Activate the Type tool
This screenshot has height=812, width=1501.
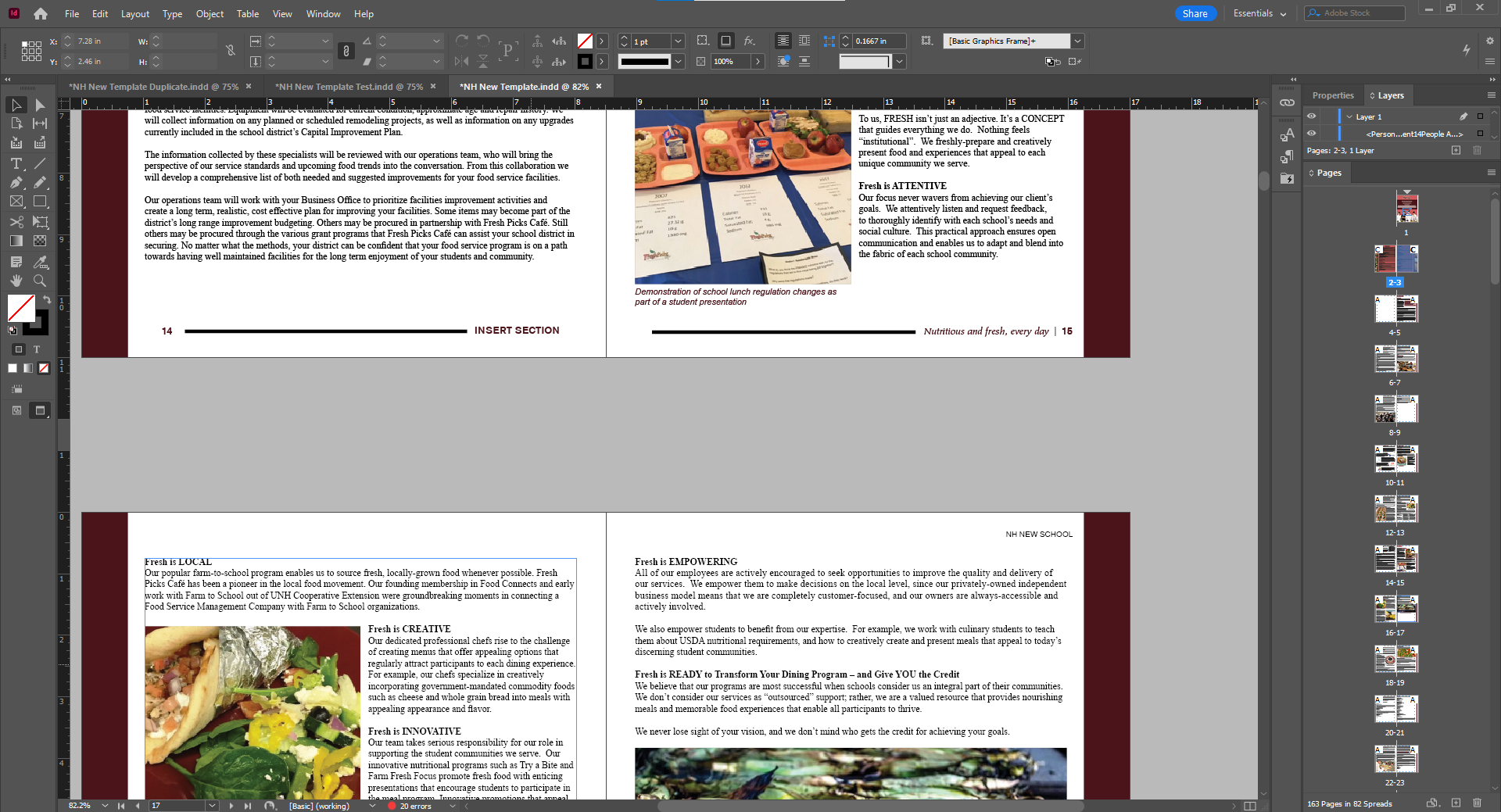pos(16,163)
